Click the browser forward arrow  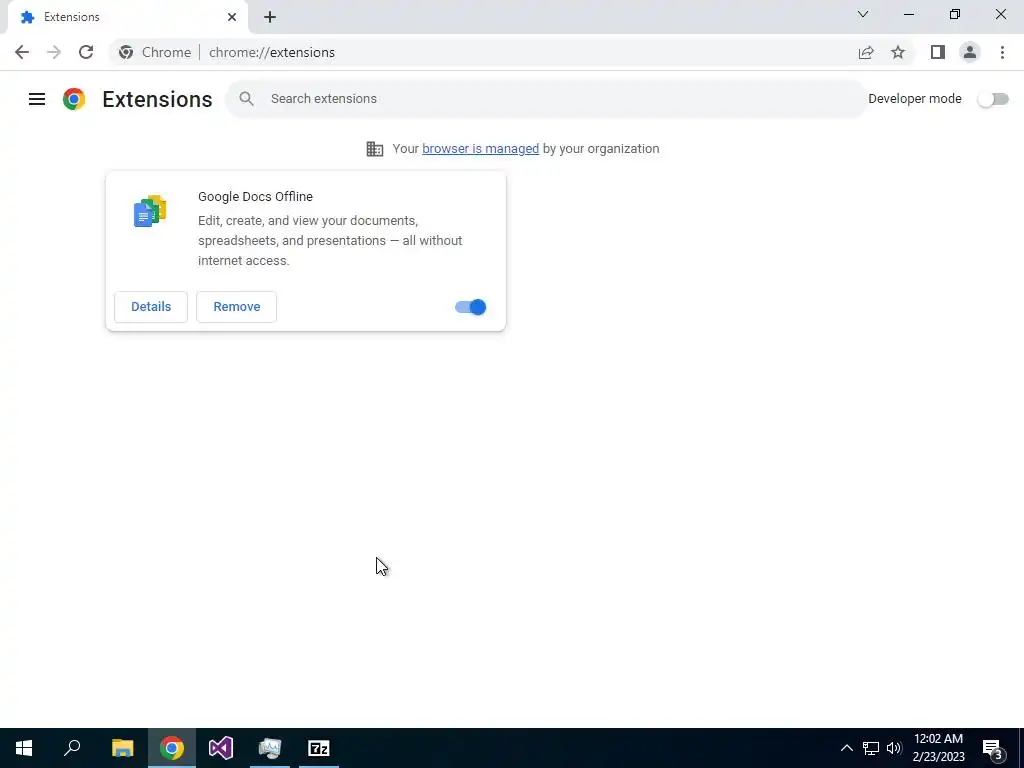pyautogui.click(x=54, y=52)
